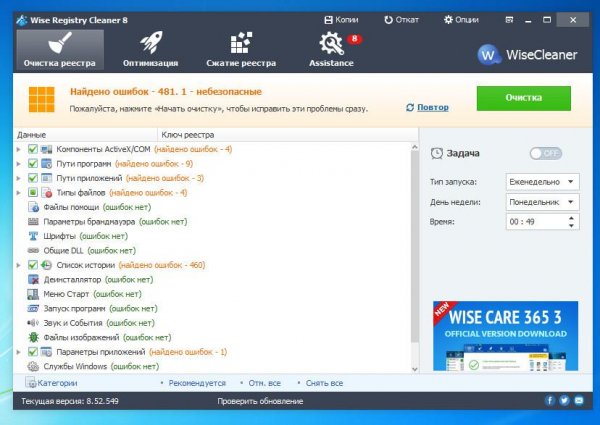
Task: Click the Ключ реестра column header
Action: pyautogui.click(x=288, y=135)
